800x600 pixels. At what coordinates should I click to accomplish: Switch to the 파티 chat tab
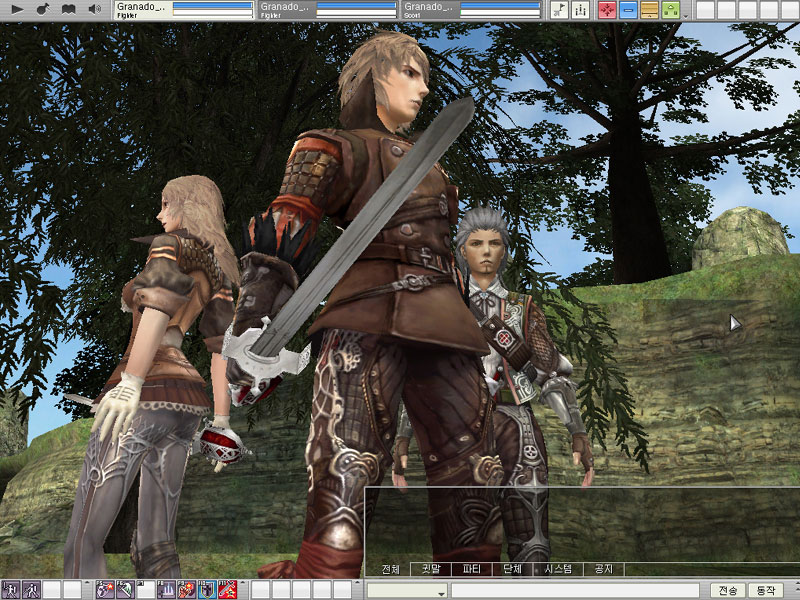pos(471,569)
